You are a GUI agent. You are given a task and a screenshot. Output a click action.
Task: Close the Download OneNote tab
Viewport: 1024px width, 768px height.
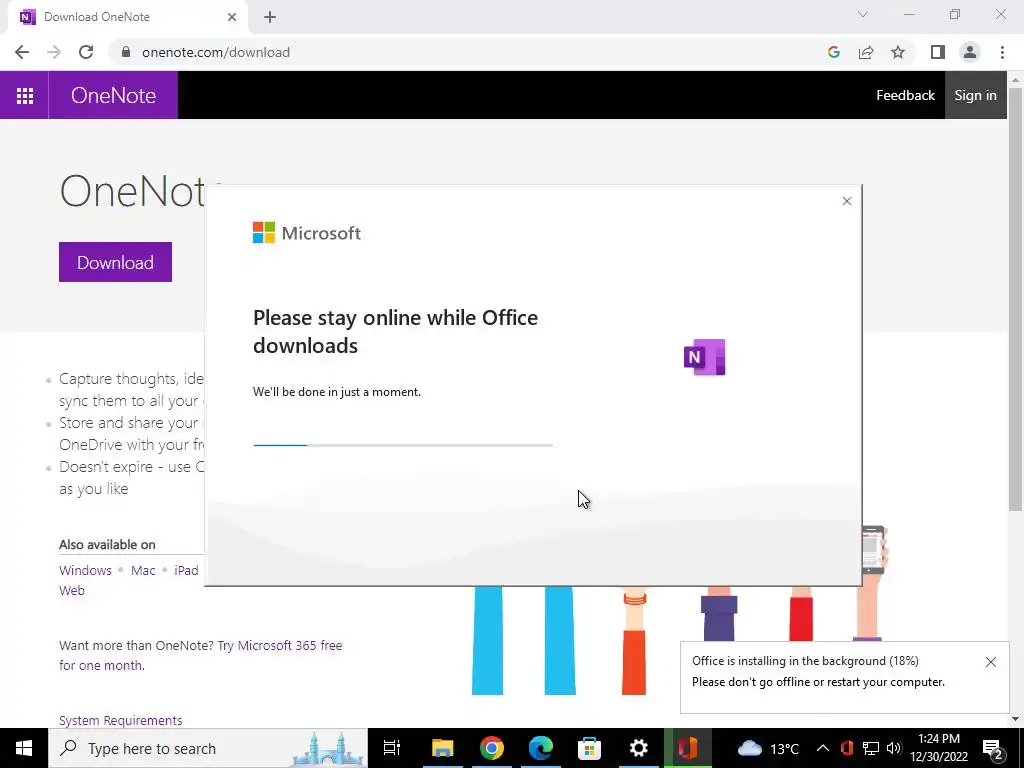(232, 17)
